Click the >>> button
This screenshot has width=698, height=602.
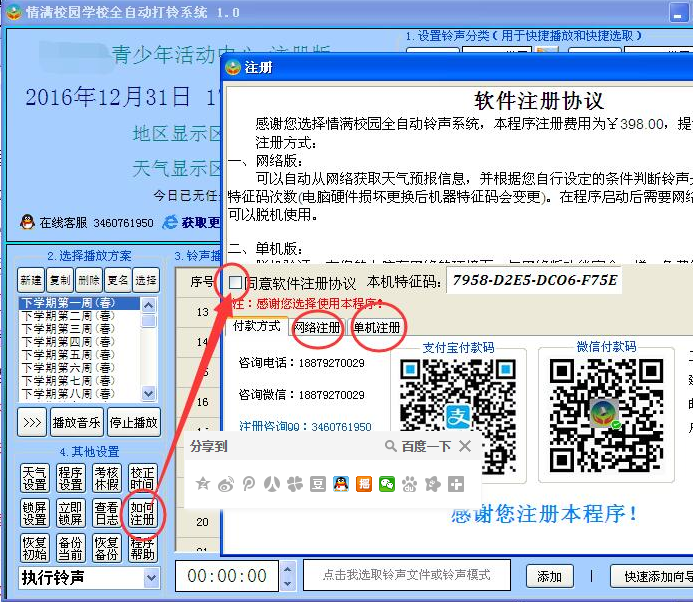click(x=32, y=422)
